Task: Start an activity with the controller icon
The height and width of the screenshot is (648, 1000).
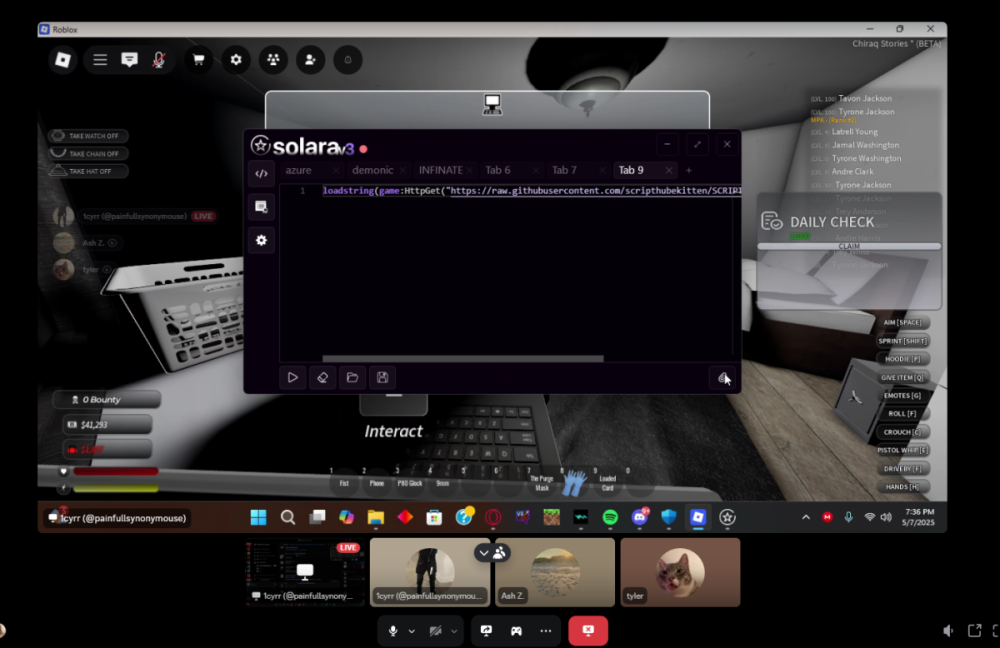Action: 516,631
